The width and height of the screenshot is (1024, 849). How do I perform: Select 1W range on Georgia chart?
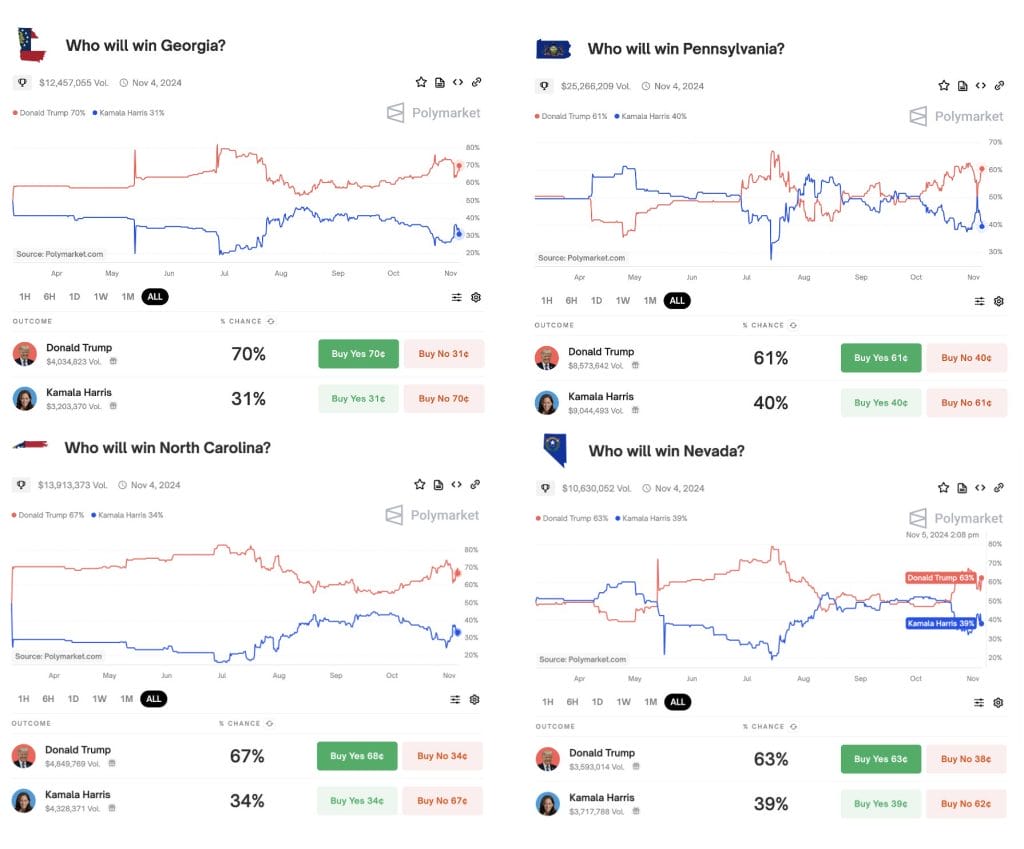(101, 296)
